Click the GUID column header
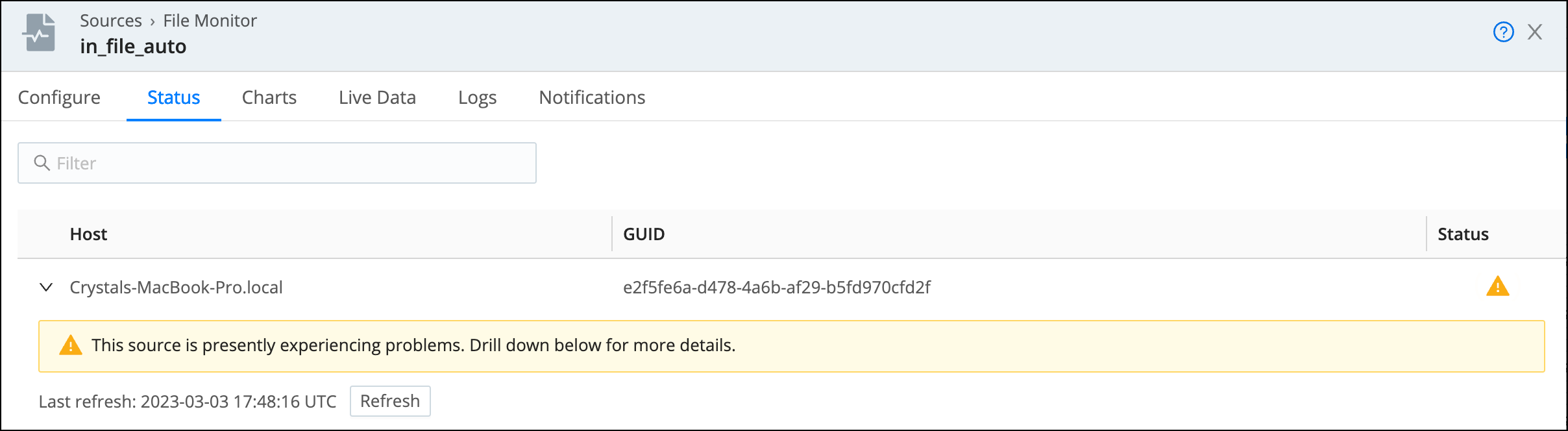 [x=644, y=234]
